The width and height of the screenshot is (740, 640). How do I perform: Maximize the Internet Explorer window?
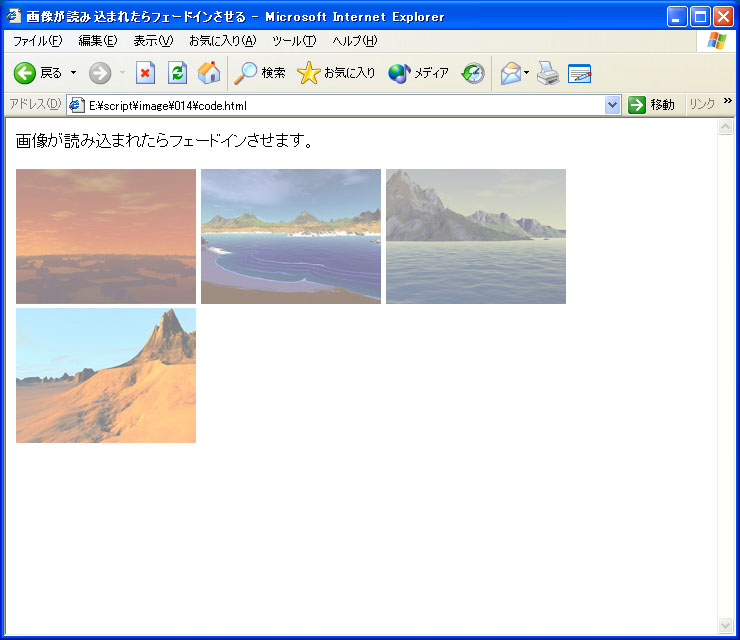700,17
